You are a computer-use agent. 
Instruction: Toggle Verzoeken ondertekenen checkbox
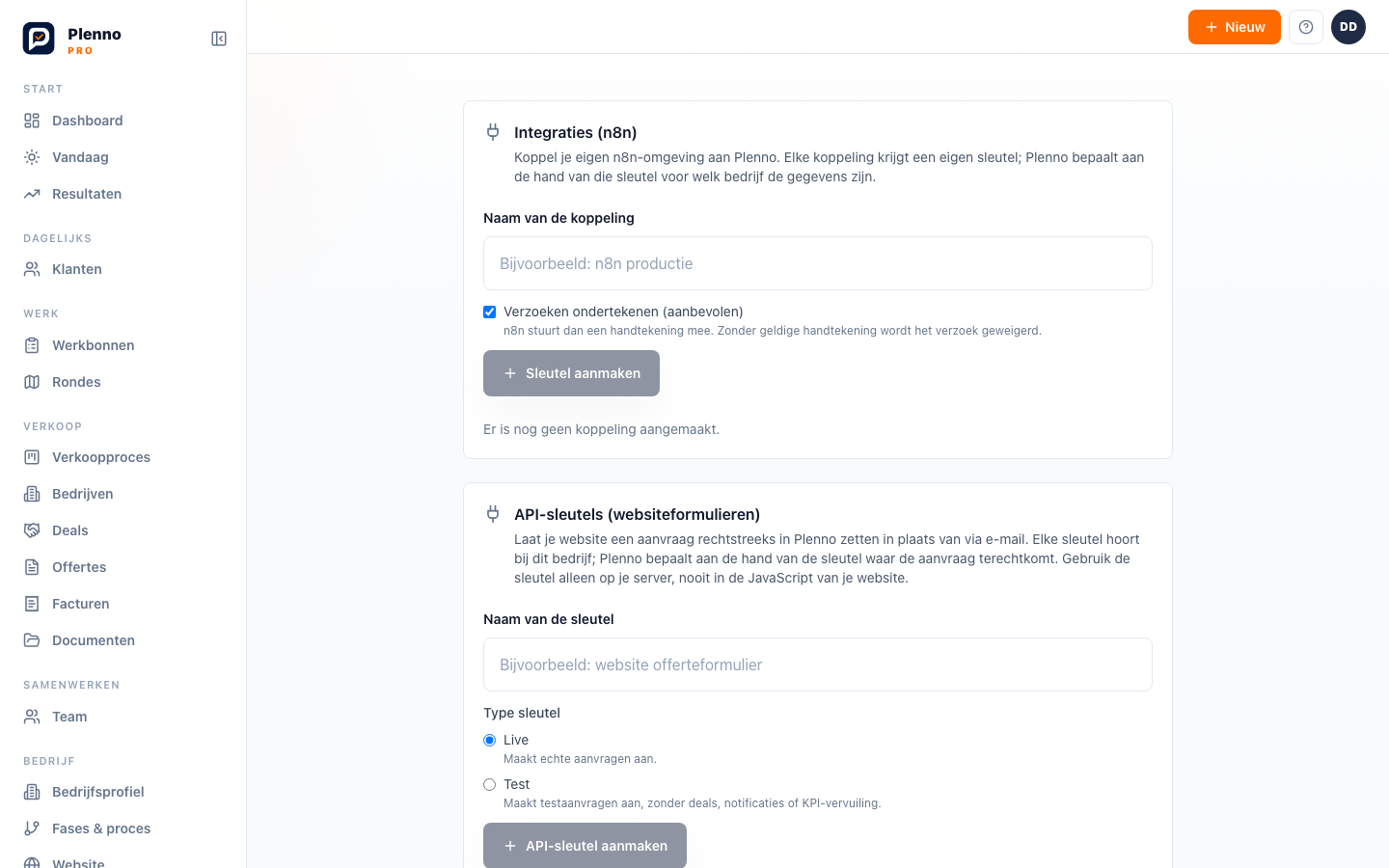490,312
